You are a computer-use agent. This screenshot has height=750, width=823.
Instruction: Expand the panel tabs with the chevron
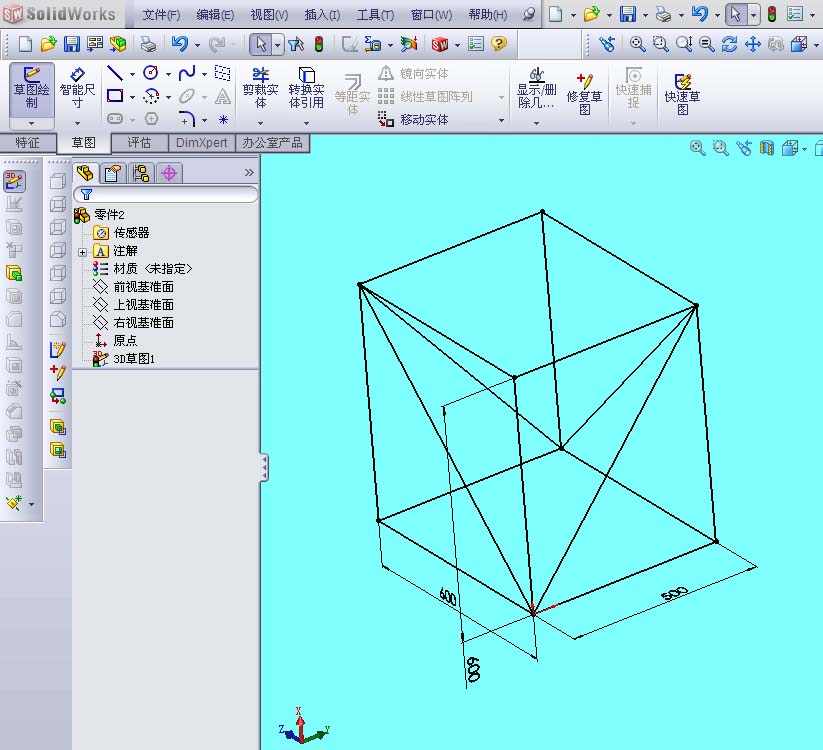[x=249, y=172]
